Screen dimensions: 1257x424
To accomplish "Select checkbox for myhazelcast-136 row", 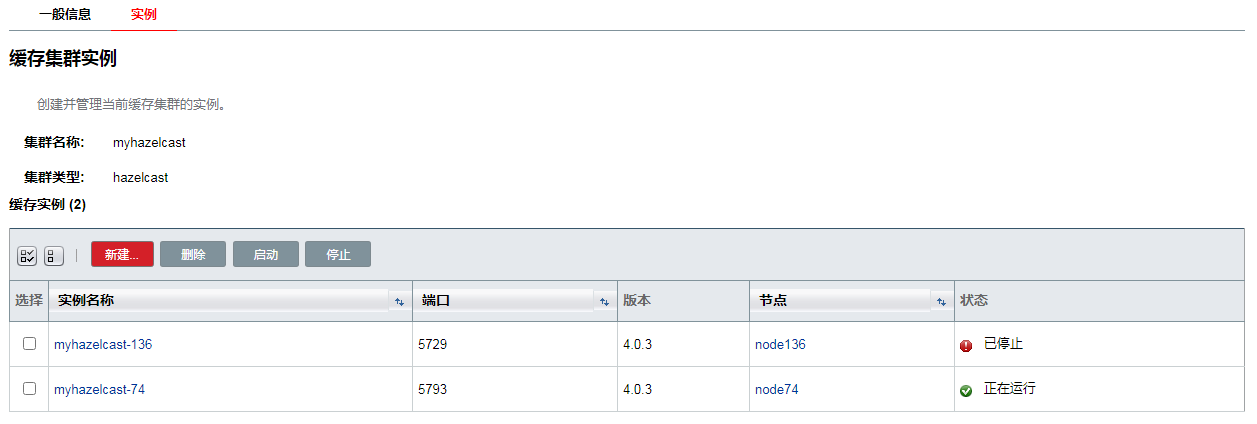I will point(29,343).
